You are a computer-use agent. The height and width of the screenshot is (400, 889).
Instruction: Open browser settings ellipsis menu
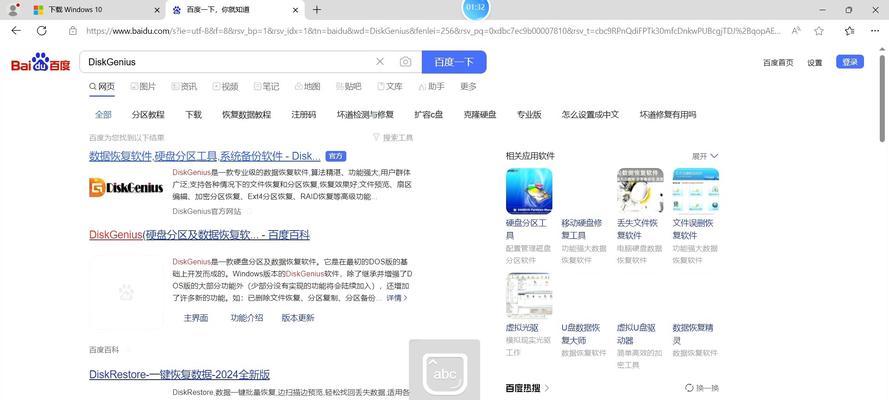(x=875, y=31)
